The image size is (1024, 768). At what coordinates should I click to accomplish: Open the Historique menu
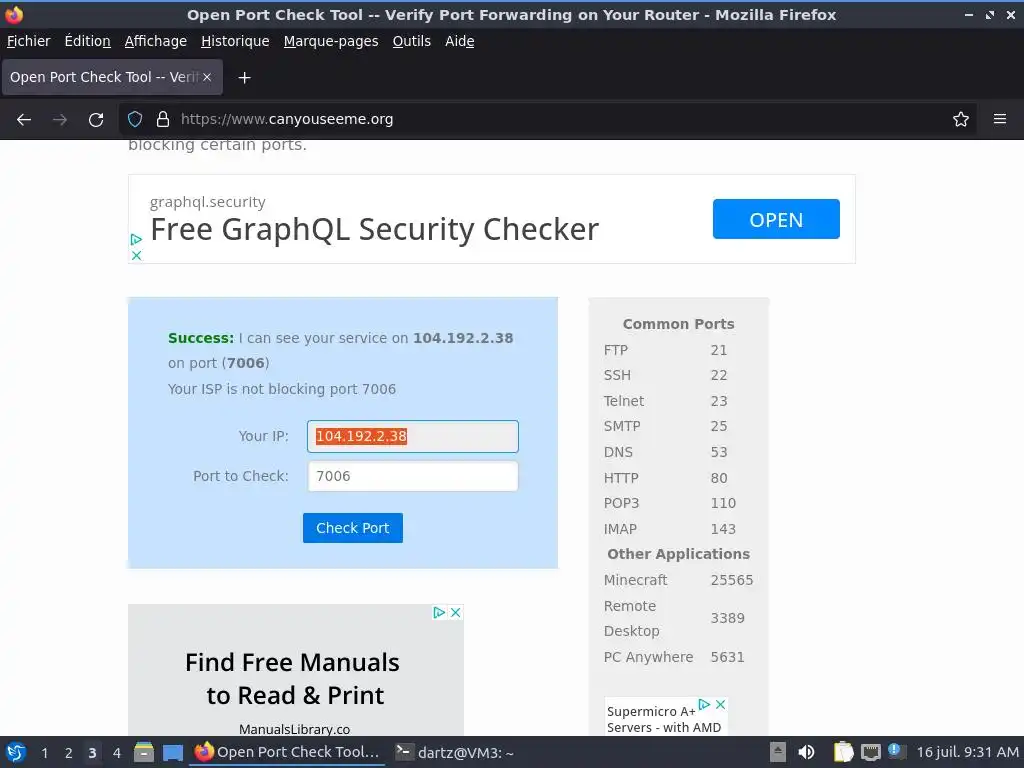pos(235,41)
